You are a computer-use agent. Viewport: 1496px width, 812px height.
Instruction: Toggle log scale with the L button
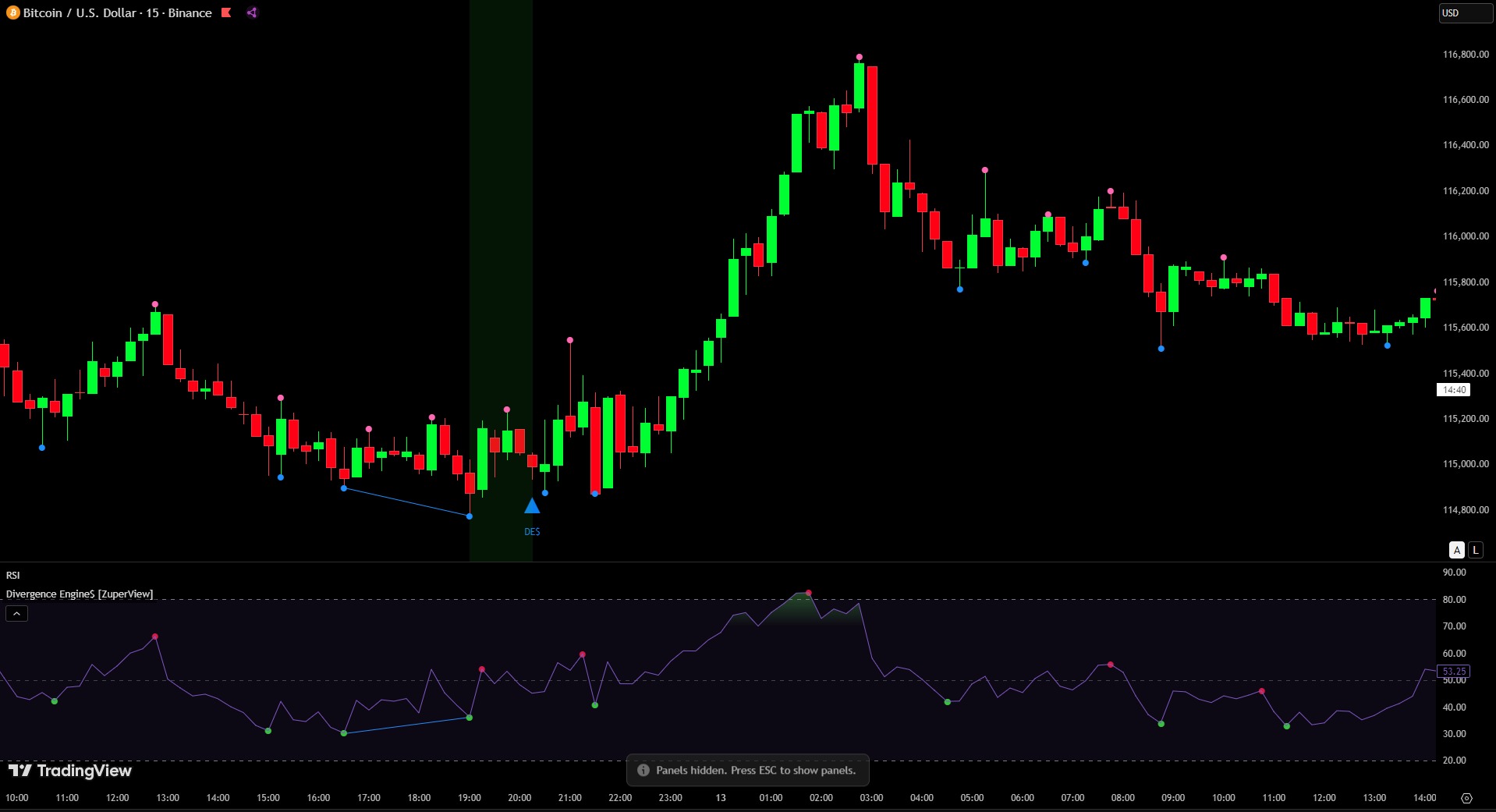click(x=1475, y=550)
